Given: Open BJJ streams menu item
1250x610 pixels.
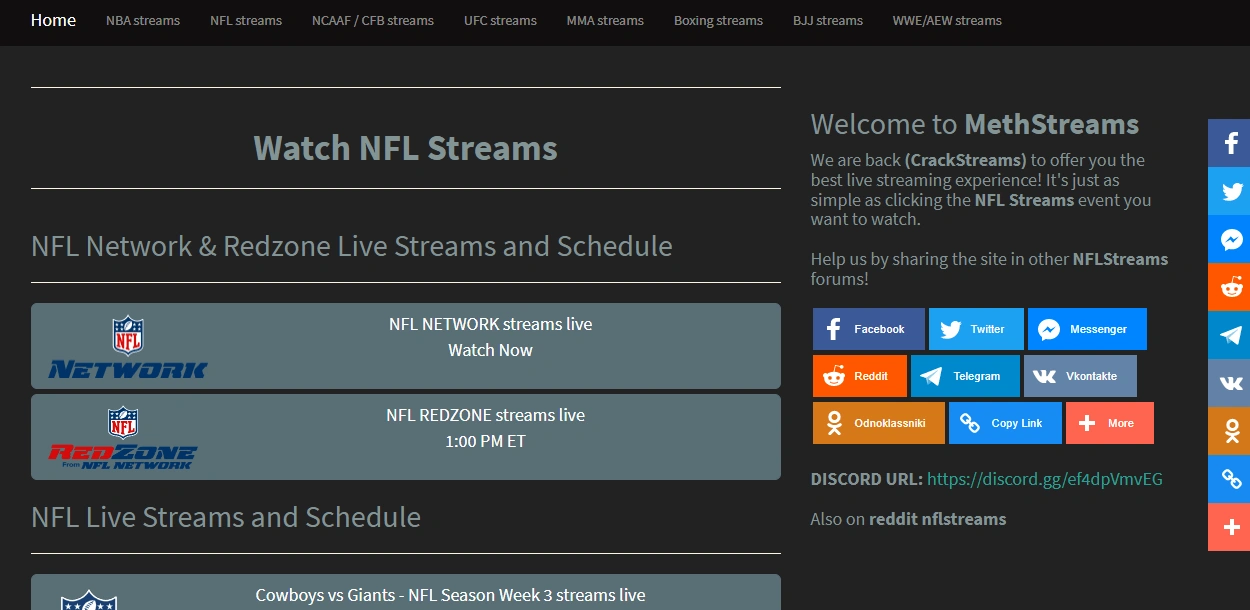Looking at the screenshot, I should tap(828, 20).
